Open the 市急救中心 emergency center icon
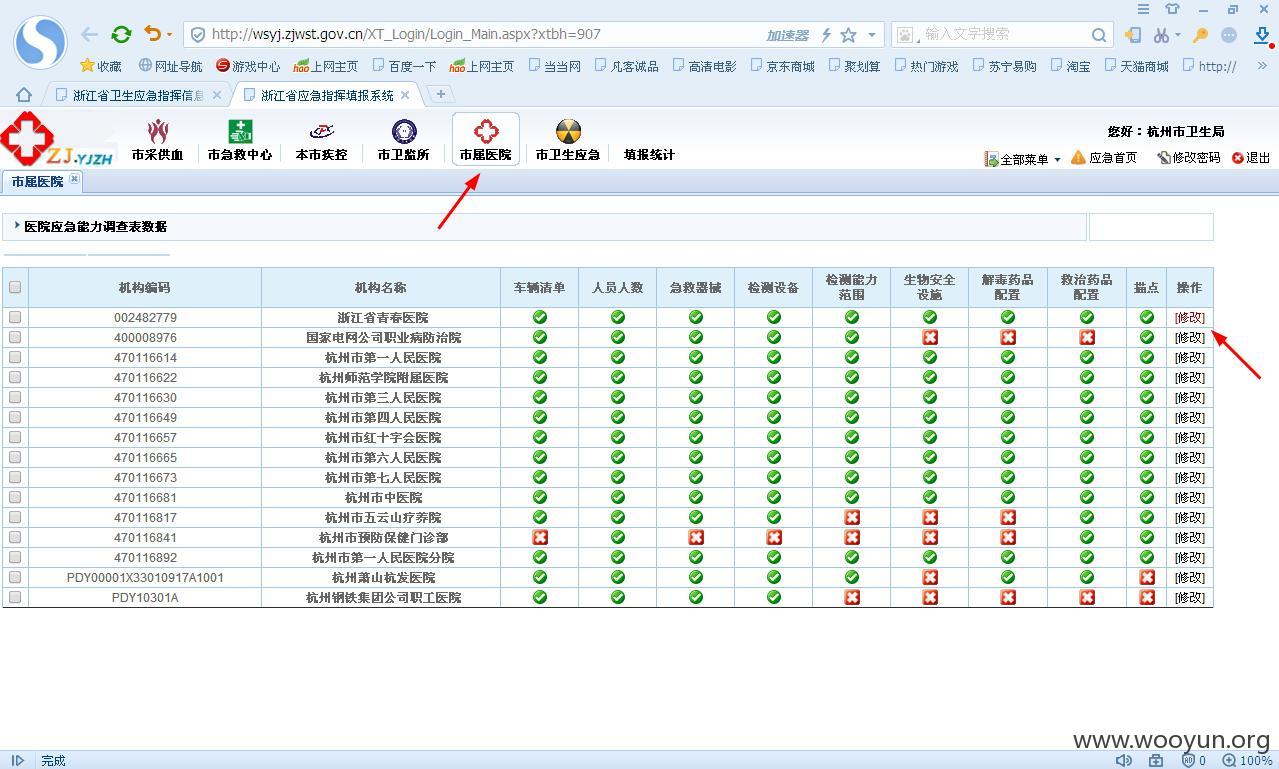This screenshot has width=1279, height=769. point(240,132)
